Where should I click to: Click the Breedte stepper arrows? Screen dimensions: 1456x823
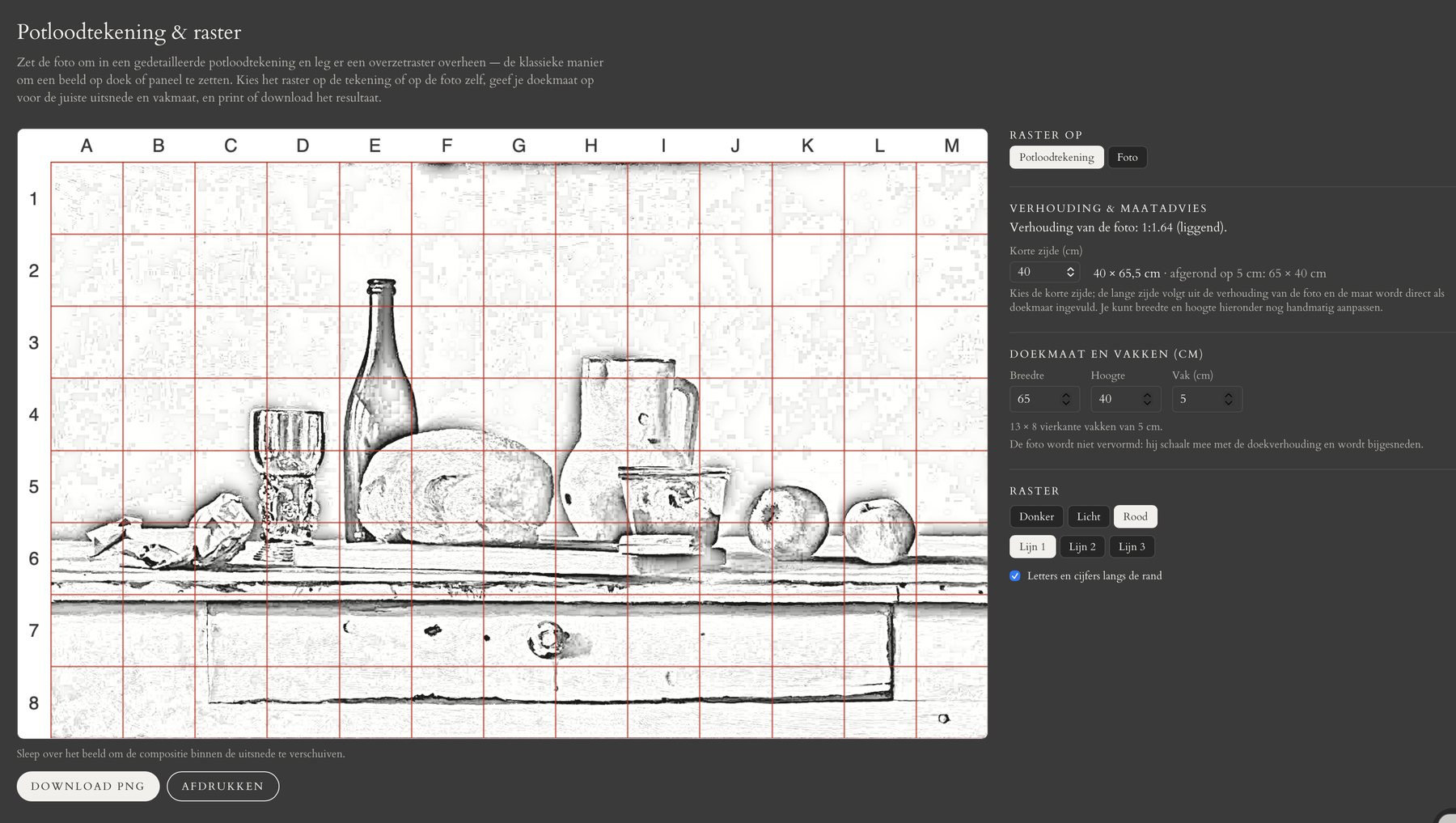pos(1066,399)
